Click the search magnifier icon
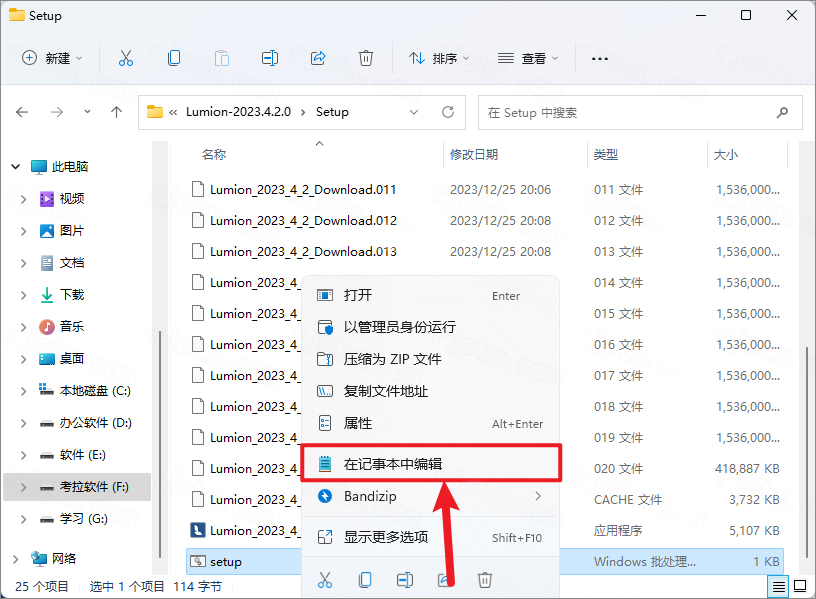Image resolution: width=816 pixels, height=599 pixels. pos(782,112)
